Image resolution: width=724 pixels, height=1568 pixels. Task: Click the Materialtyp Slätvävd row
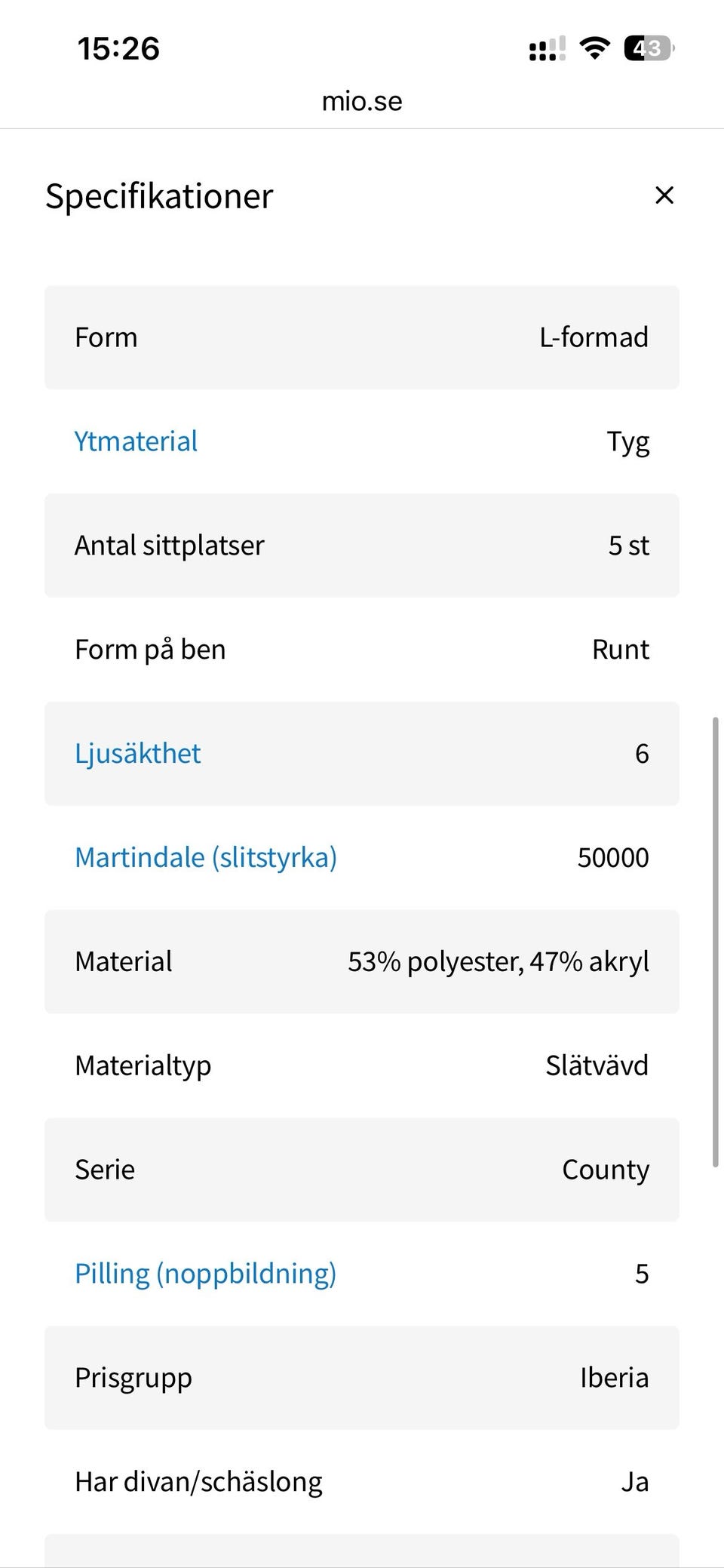coord(362,1065)
